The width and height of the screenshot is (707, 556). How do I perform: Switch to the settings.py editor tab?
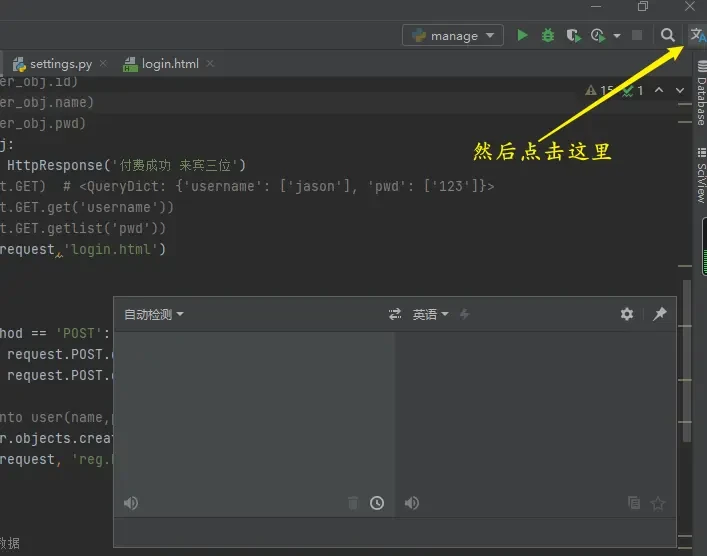pyautogui.click(x=60, y=64)
